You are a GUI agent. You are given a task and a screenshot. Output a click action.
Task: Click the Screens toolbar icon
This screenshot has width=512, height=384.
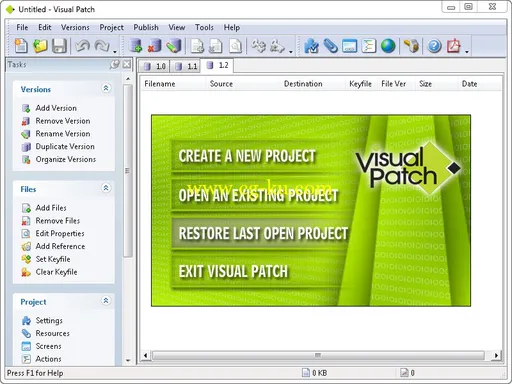point(349,46)
